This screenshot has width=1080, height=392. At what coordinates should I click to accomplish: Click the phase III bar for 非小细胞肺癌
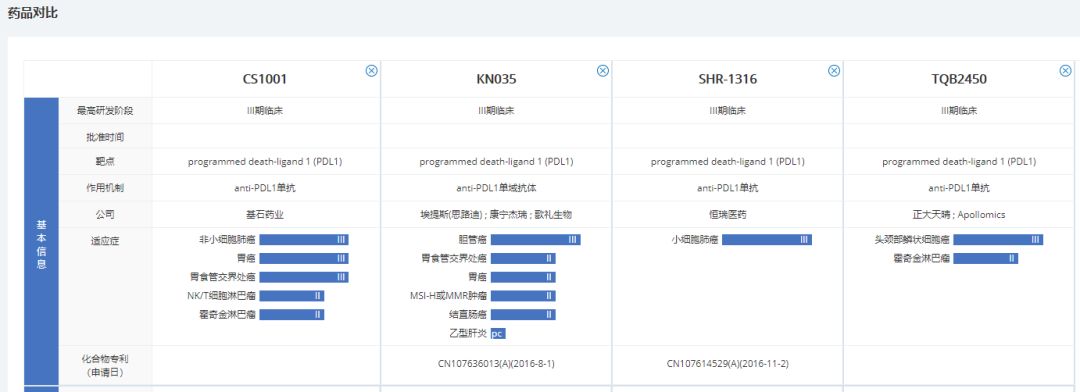[304, 240]
